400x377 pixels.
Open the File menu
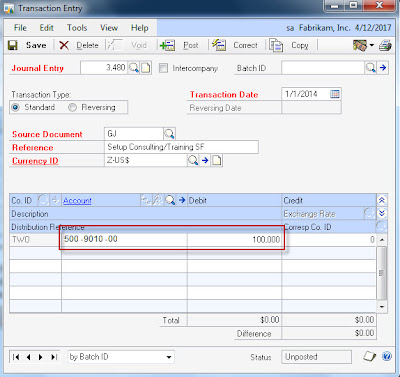(x=20, y=28)
